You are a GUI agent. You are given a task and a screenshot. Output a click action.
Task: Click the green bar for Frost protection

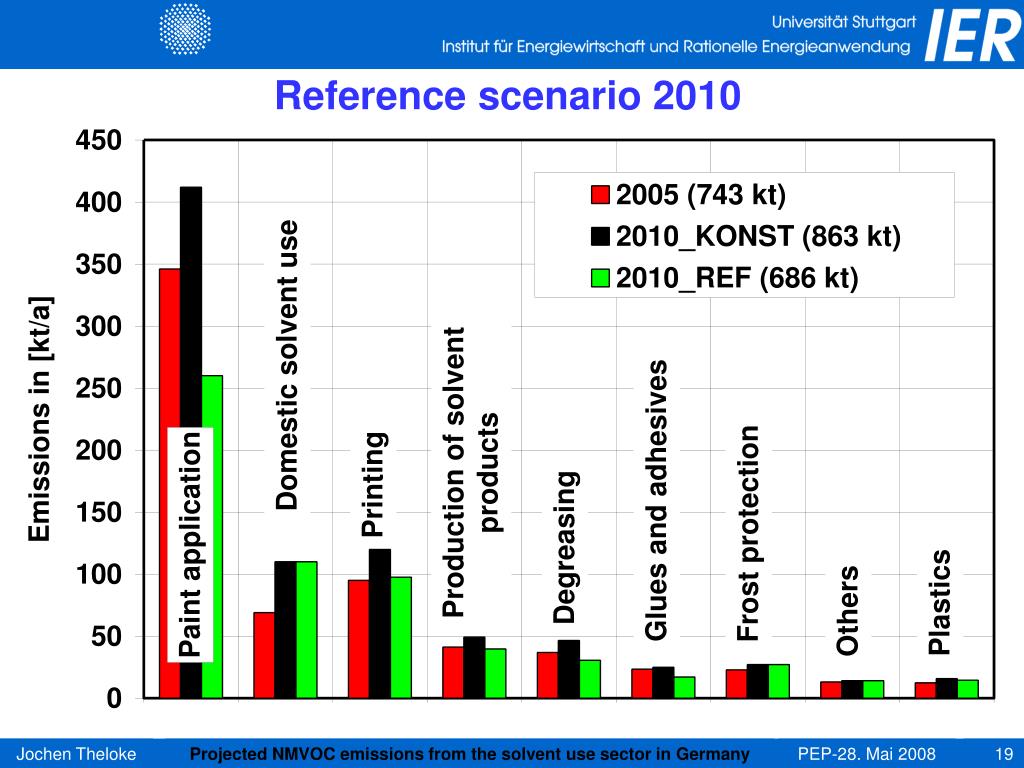[x=779, y=681]
